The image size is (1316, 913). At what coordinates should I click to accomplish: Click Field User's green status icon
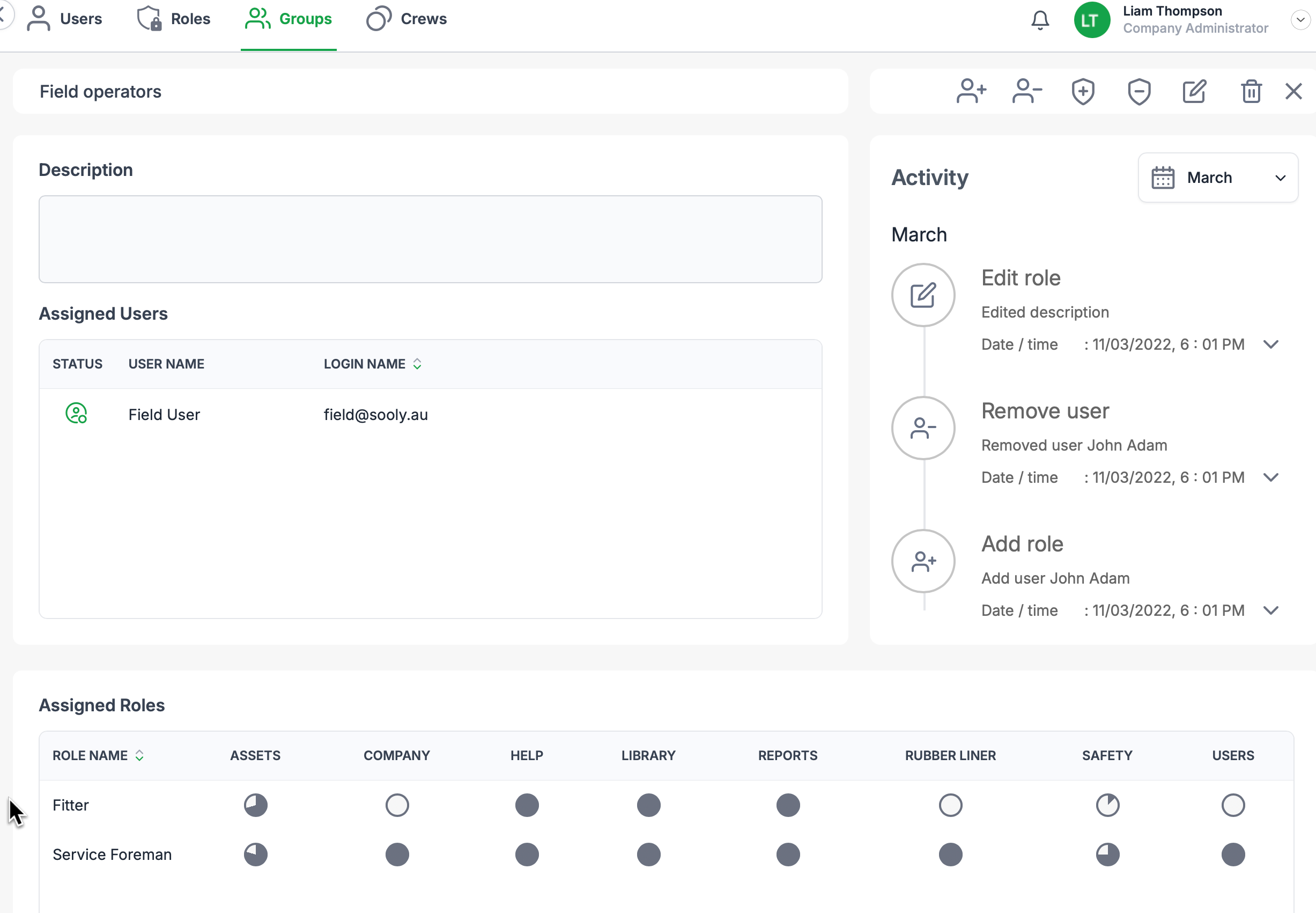pyautogui.click(x=76, y=414)
